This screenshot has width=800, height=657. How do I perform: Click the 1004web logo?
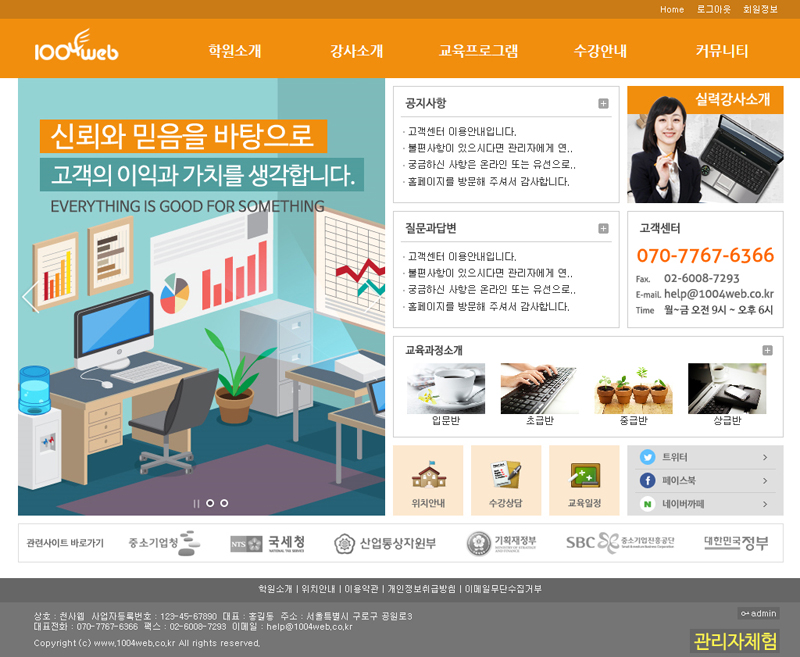(76, 48)
